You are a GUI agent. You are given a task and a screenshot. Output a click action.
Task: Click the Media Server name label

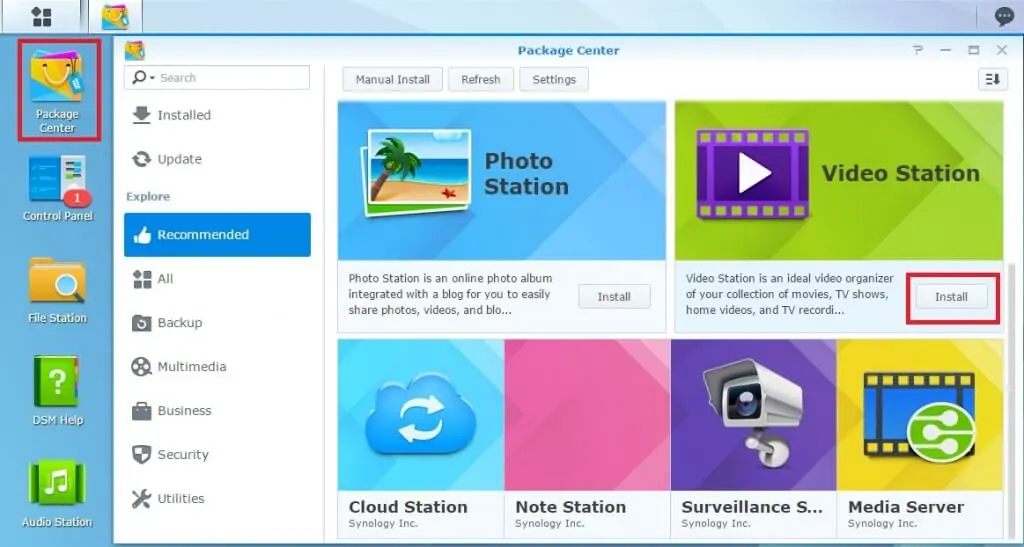(906, 507)
